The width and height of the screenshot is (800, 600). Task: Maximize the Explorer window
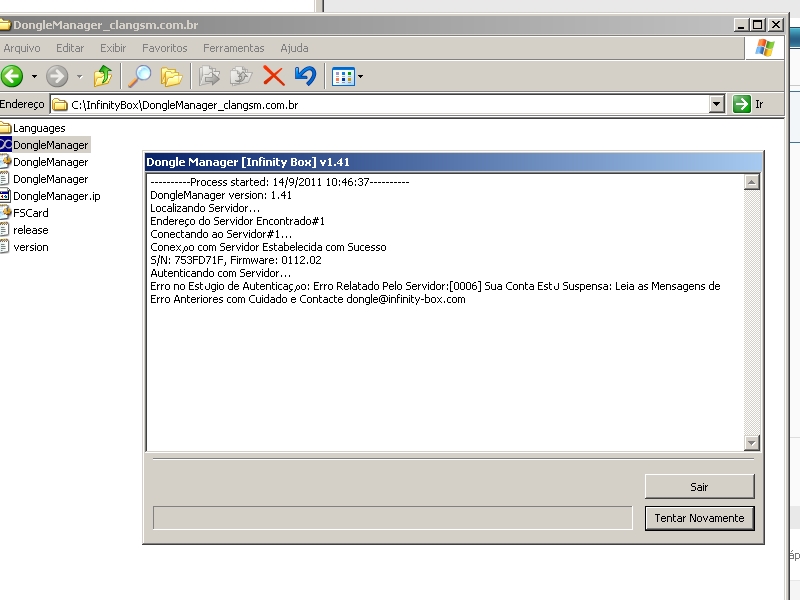click(x=758, y=24)
